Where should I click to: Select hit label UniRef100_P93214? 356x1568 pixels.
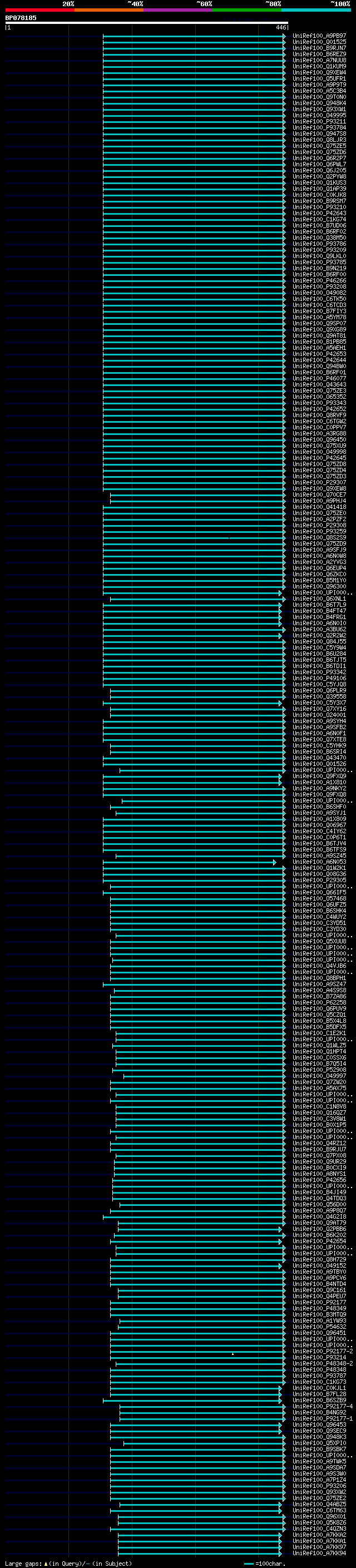click(319, 1357)
